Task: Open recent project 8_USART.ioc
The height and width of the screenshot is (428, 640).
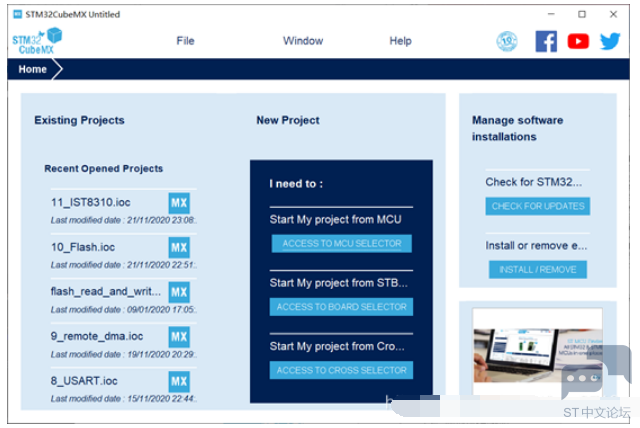Action: (x=84, y=381)
